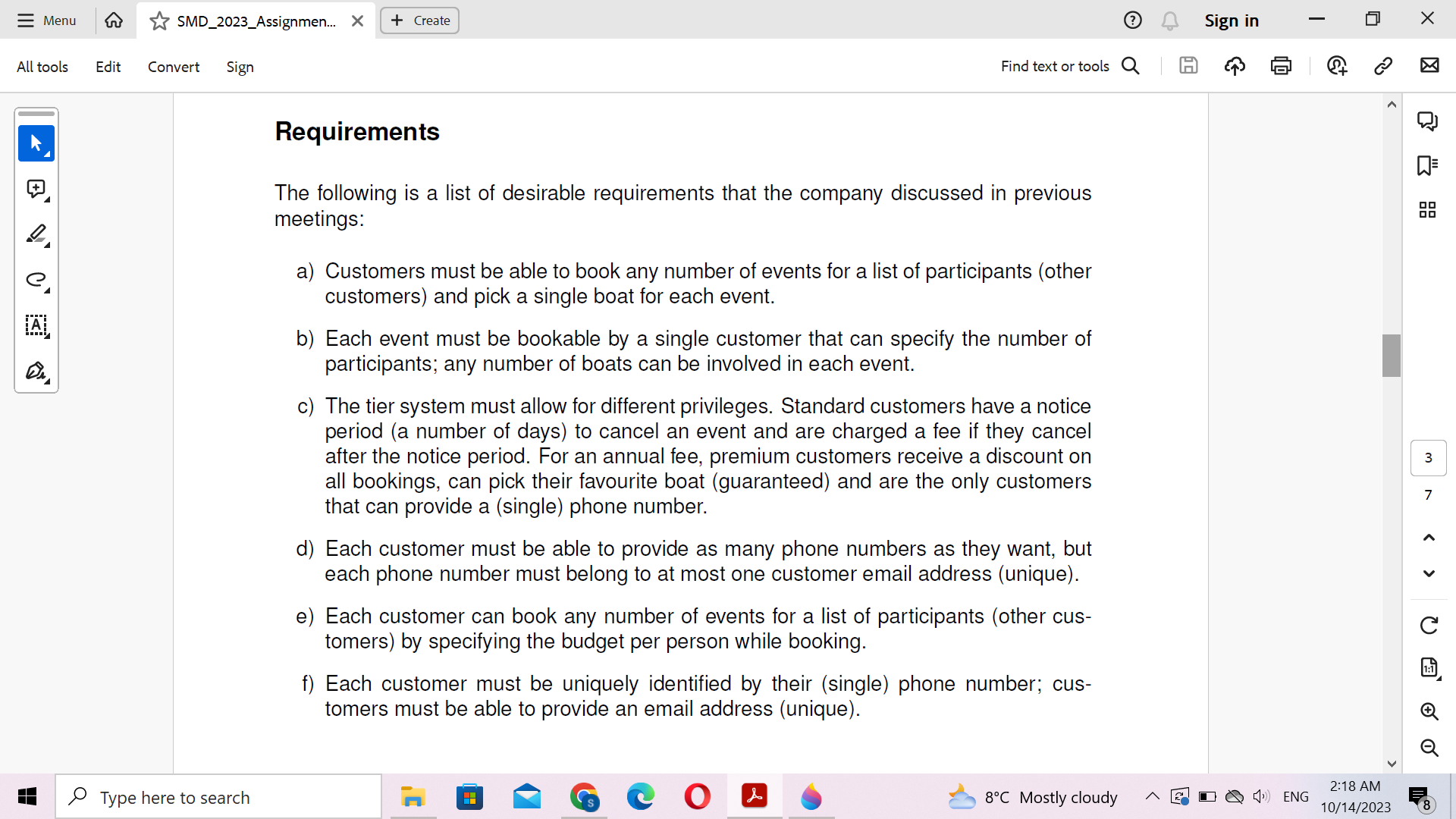Viewport: 1456px width, 819px height.
Task: Expand the Highlight tool options arrow
Action: (47, 246)
